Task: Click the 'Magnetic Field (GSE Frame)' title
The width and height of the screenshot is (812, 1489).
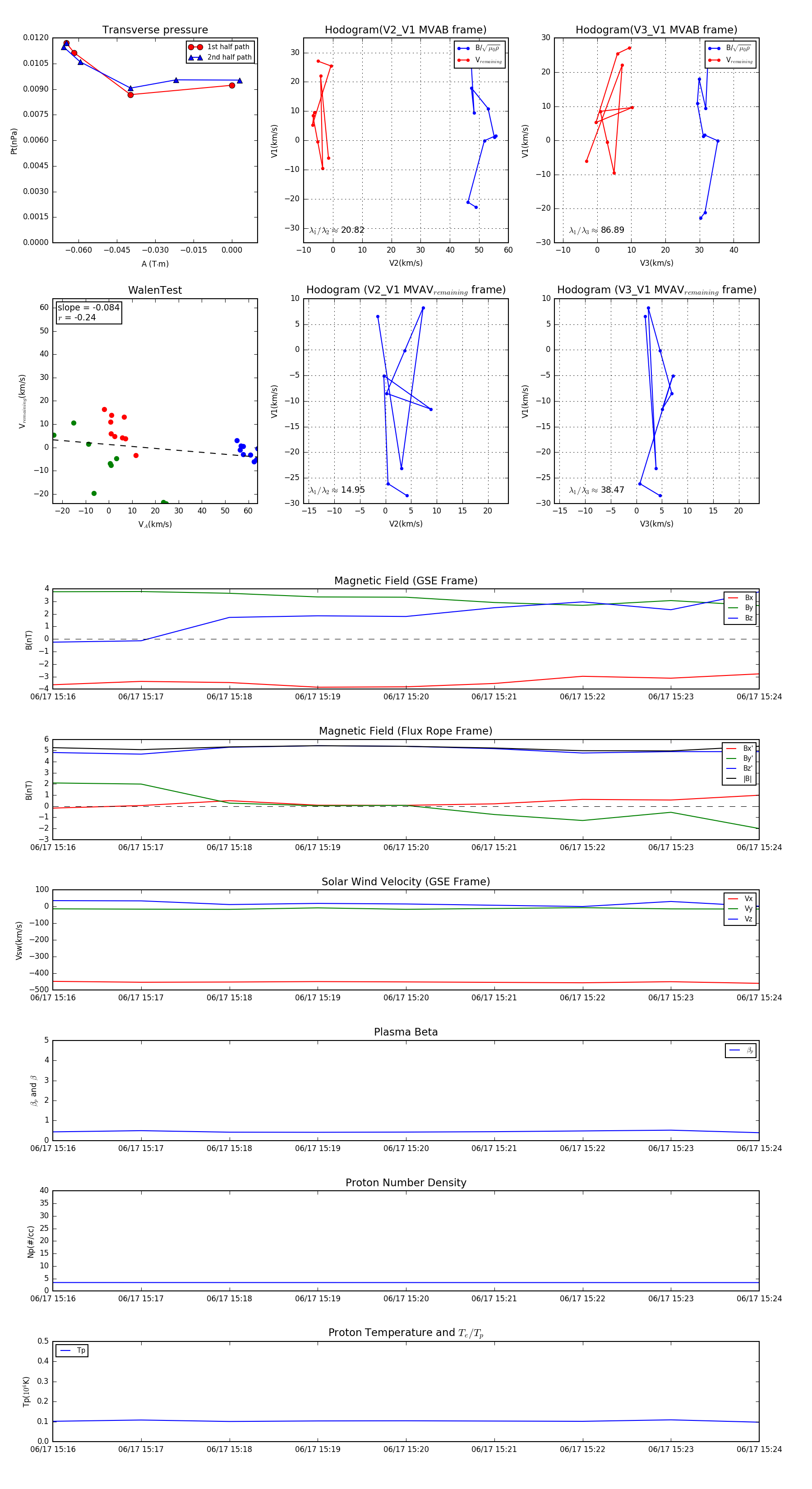Action: pyautogui.click(x=406, y=581)
